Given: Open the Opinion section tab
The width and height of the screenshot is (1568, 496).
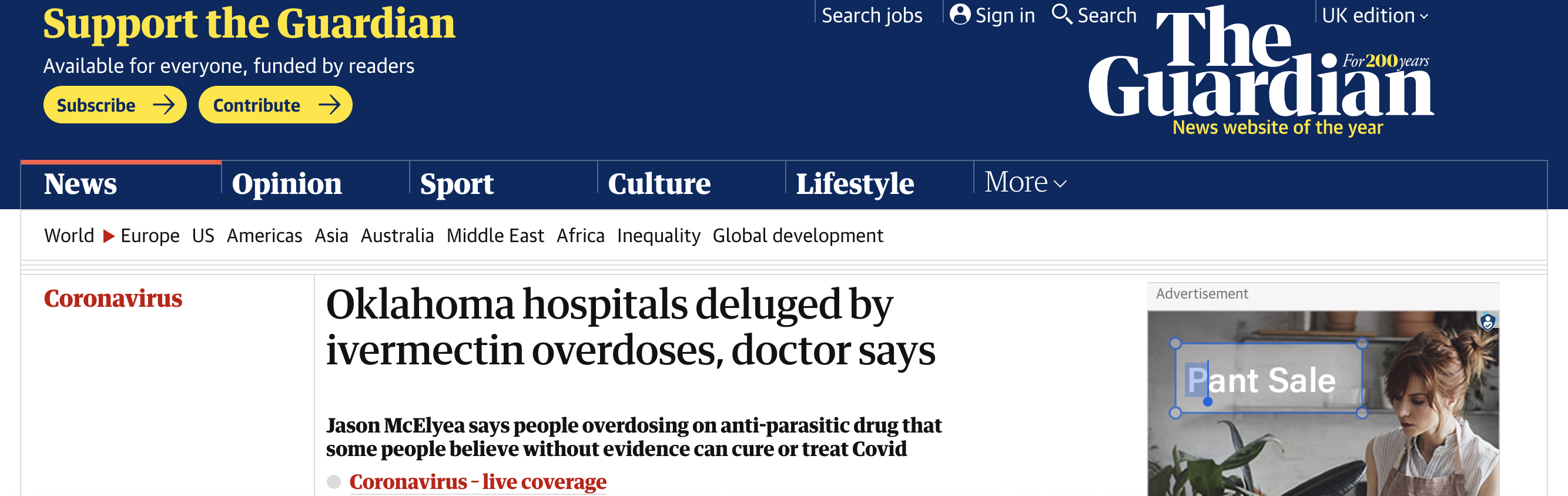Looking at the screenshot, I should point(287,184).
